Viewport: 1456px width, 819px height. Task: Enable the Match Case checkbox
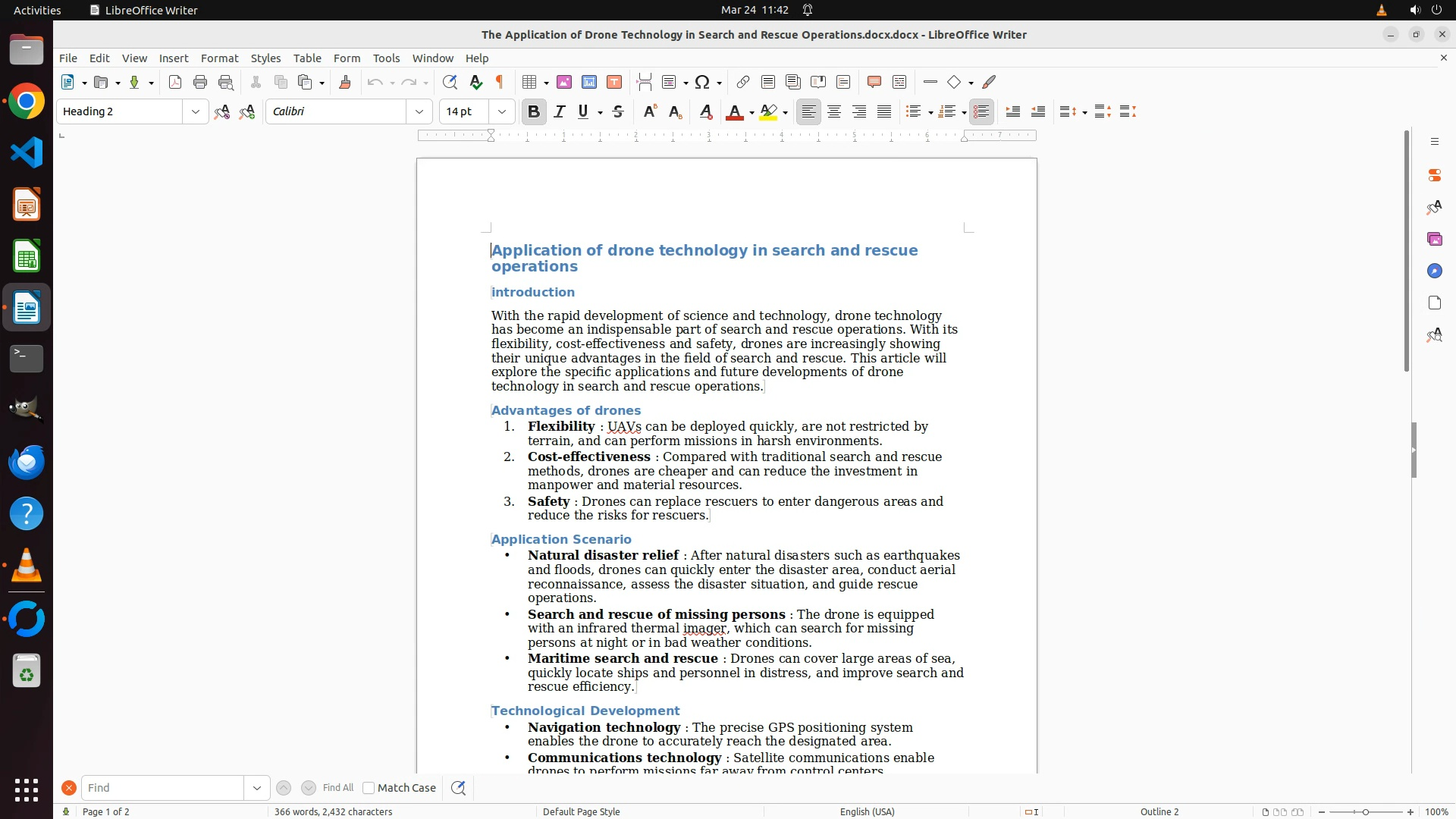[369, 788]
